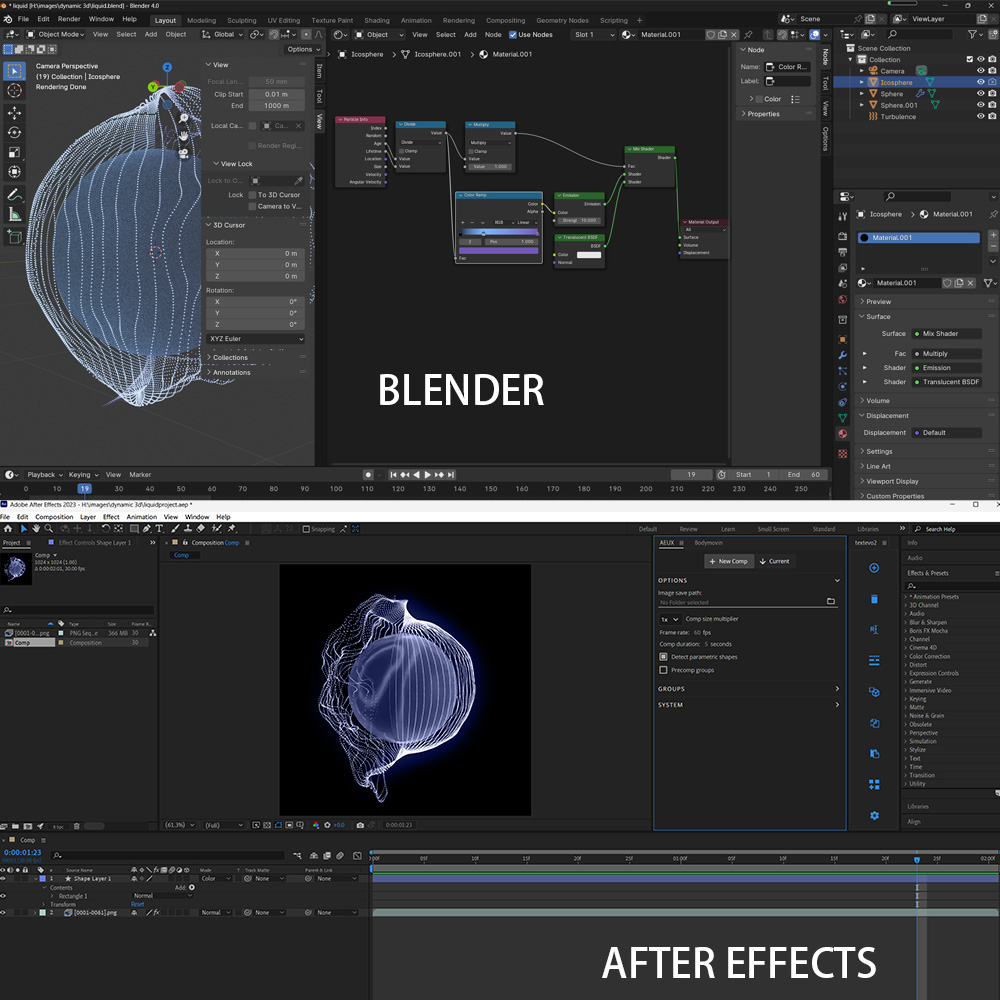Open the World properties globe tab

pyautogui.click(x=842, y=300)
